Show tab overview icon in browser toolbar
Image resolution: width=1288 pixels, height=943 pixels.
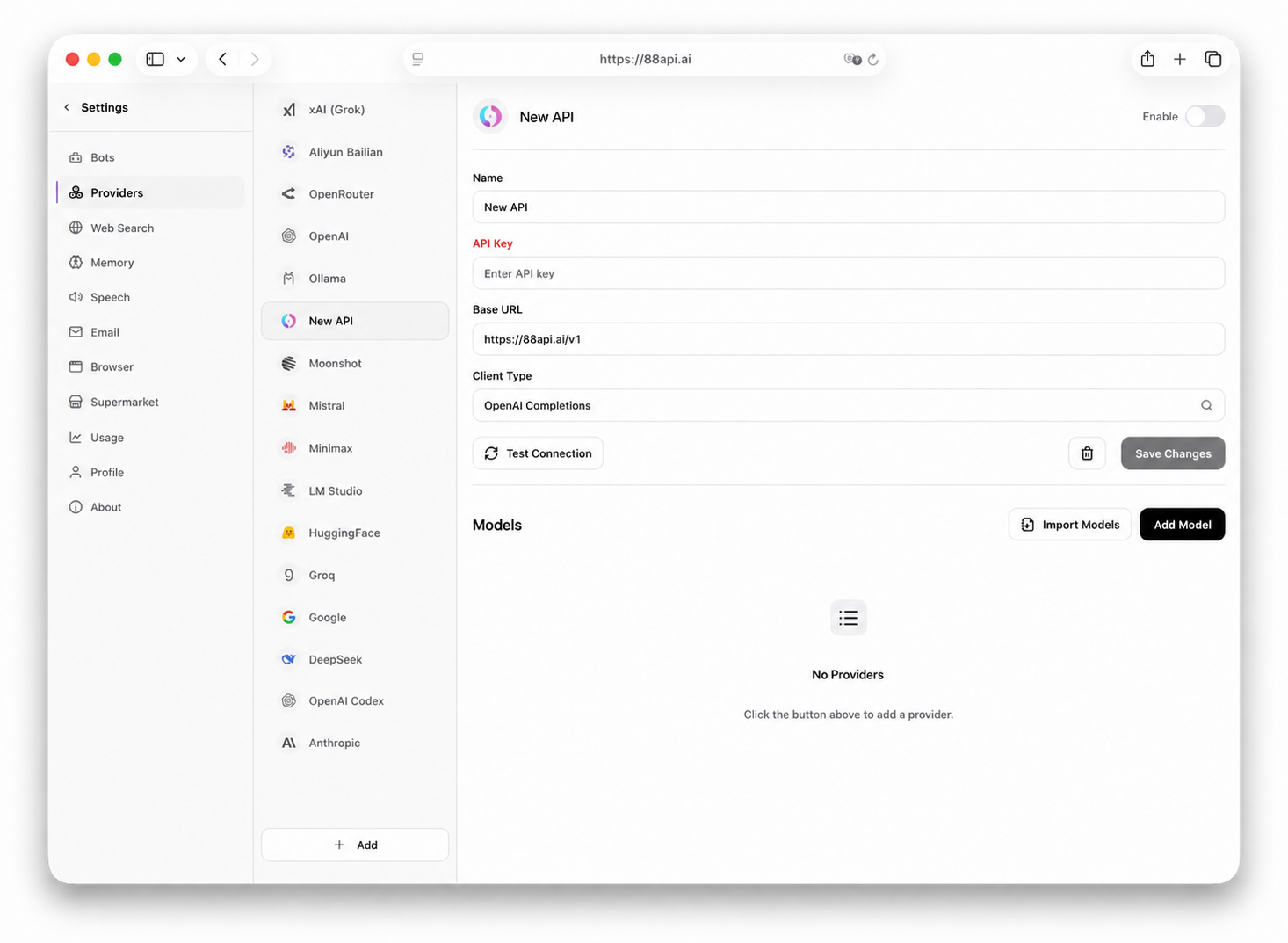tap(1213, 59)
